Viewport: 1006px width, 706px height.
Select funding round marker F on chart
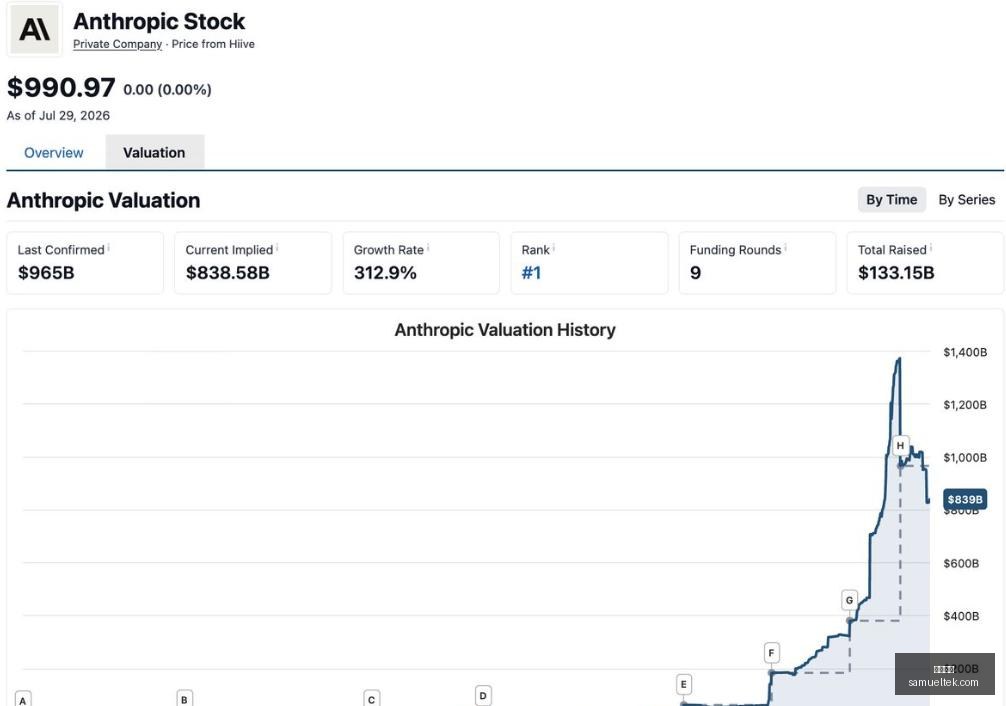tap(771, 653)
